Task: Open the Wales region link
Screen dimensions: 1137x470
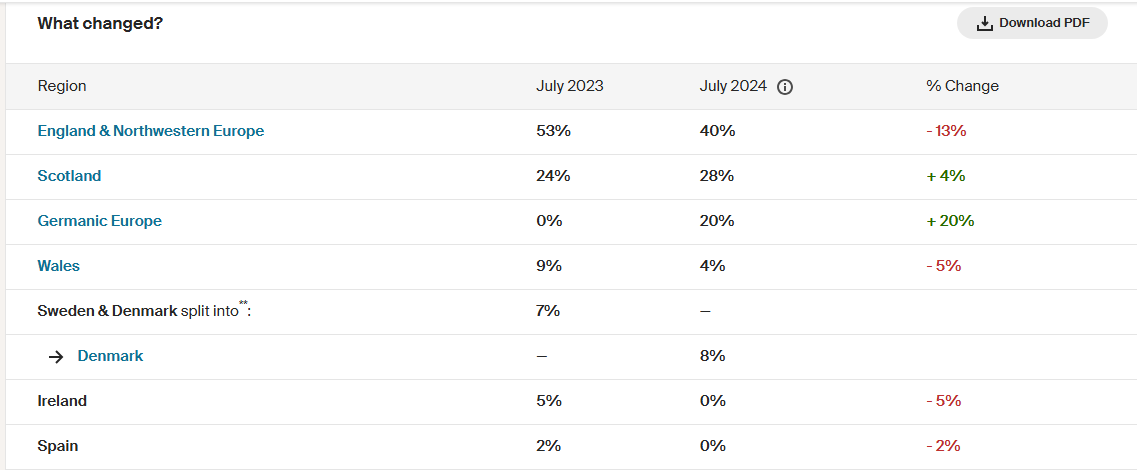Action: (x=58, y=266)
